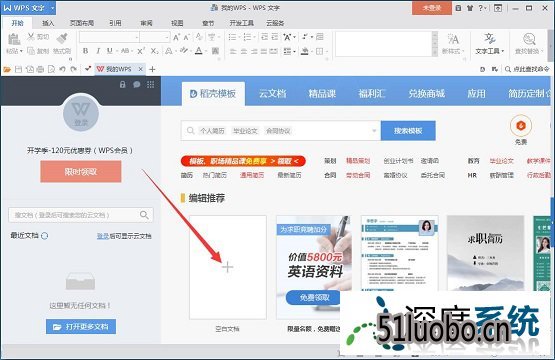Screen dimensions: 555x360
Task: Click the 搜索模板 button
Action: point(408,131)
